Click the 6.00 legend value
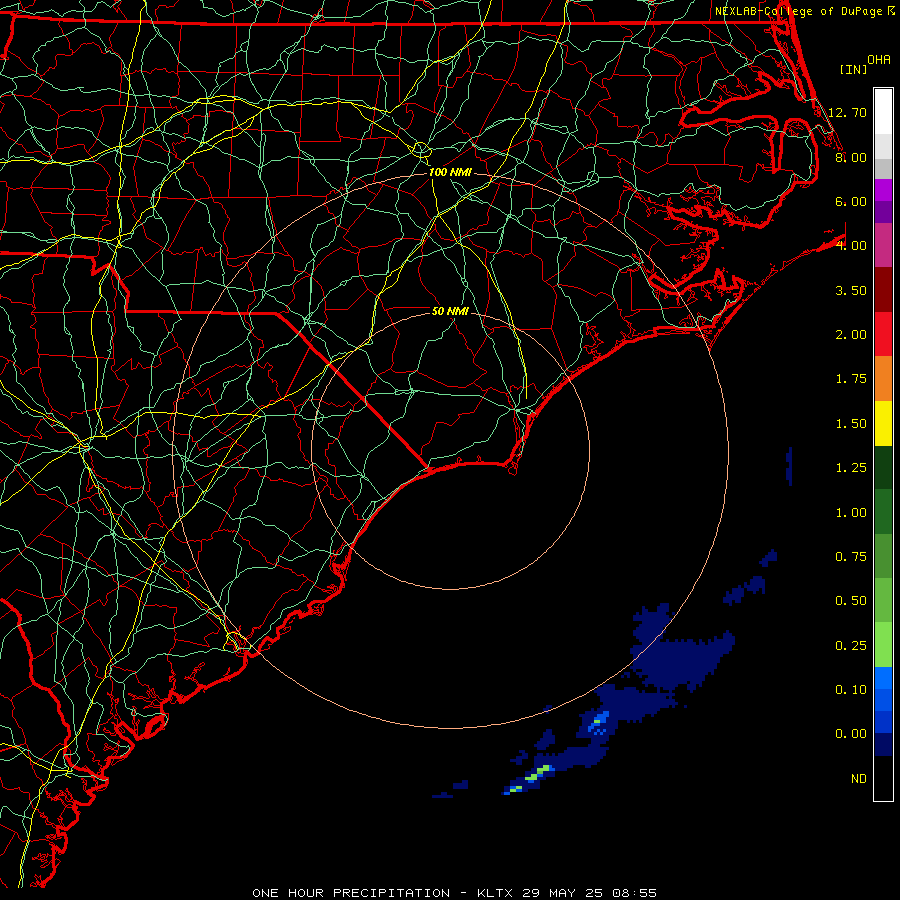Image resolution: width=900 pixels, height=900 pixels. pyautogui.click(x=851, y=201)
